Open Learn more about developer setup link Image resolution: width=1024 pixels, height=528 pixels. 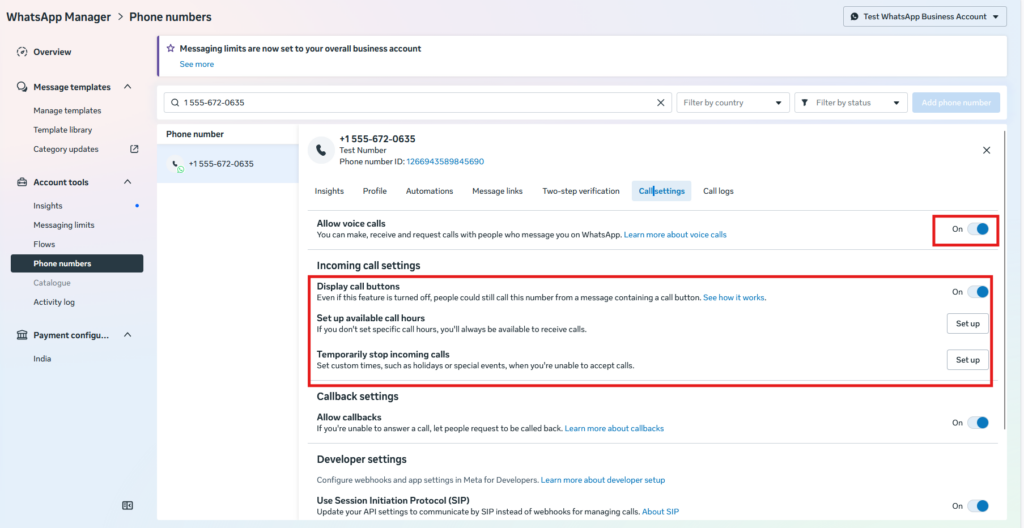(x=603, y=480)
